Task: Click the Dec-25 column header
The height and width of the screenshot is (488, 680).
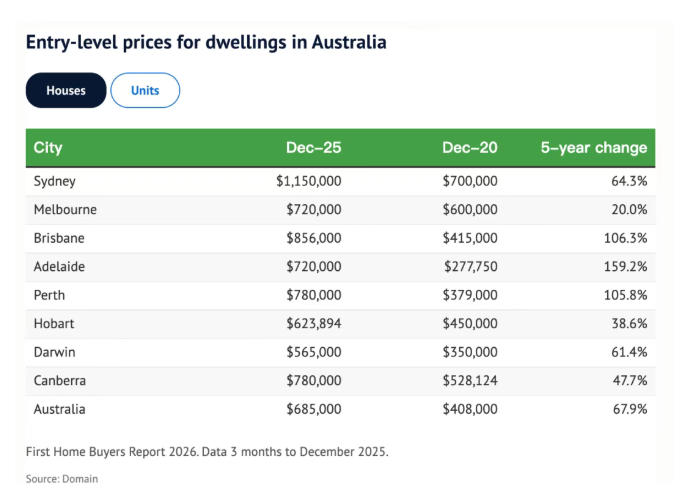Action: (313, 148)
